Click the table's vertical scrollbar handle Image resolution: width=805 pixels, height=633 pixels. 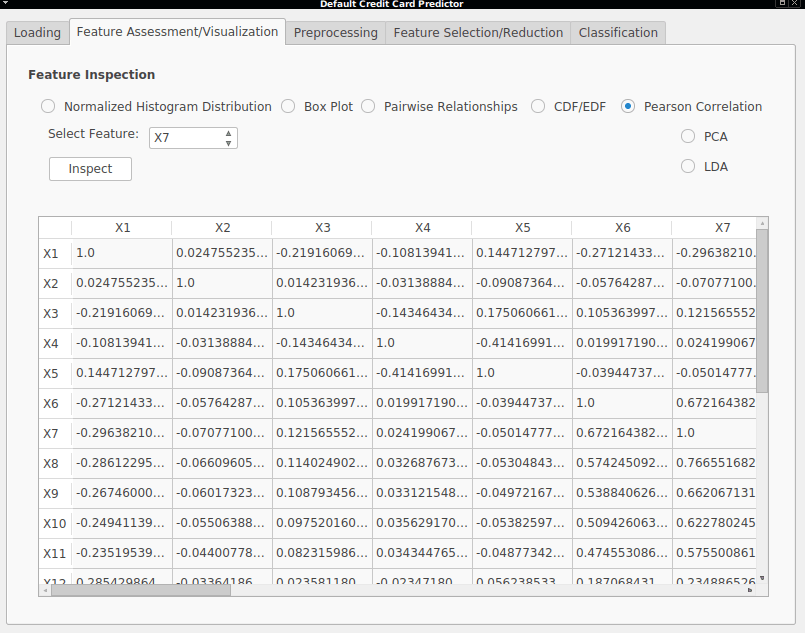(x=762, y=311)
